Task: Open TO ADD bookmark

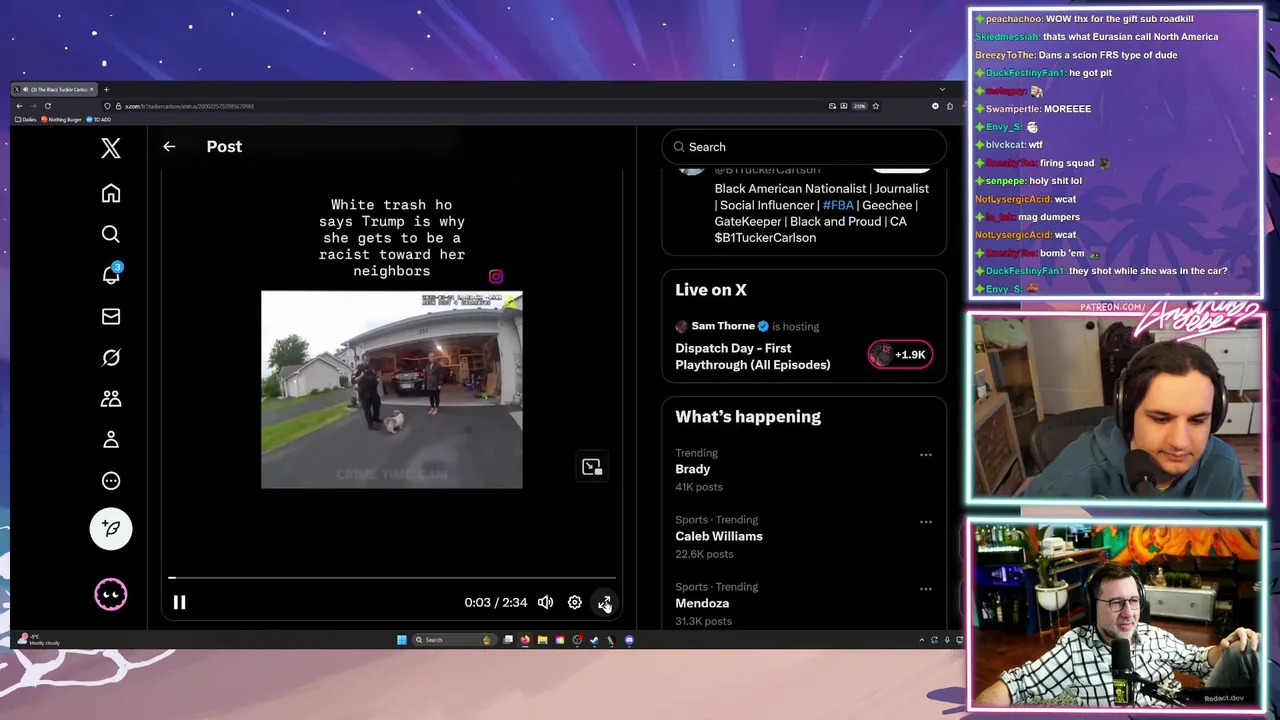Action: click(x=99, y=119)
